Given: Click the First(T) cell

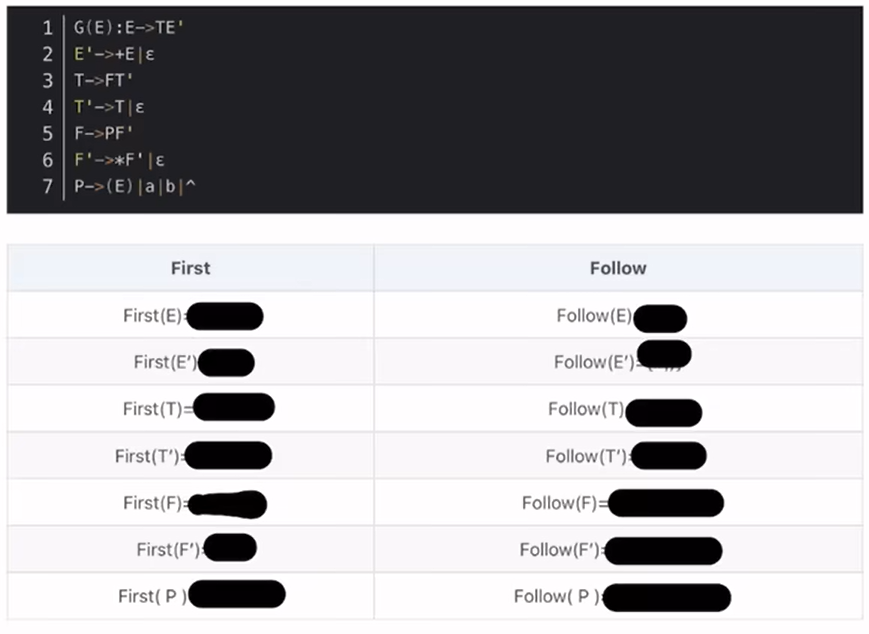Looking at the screenshot, I should 190,409.
